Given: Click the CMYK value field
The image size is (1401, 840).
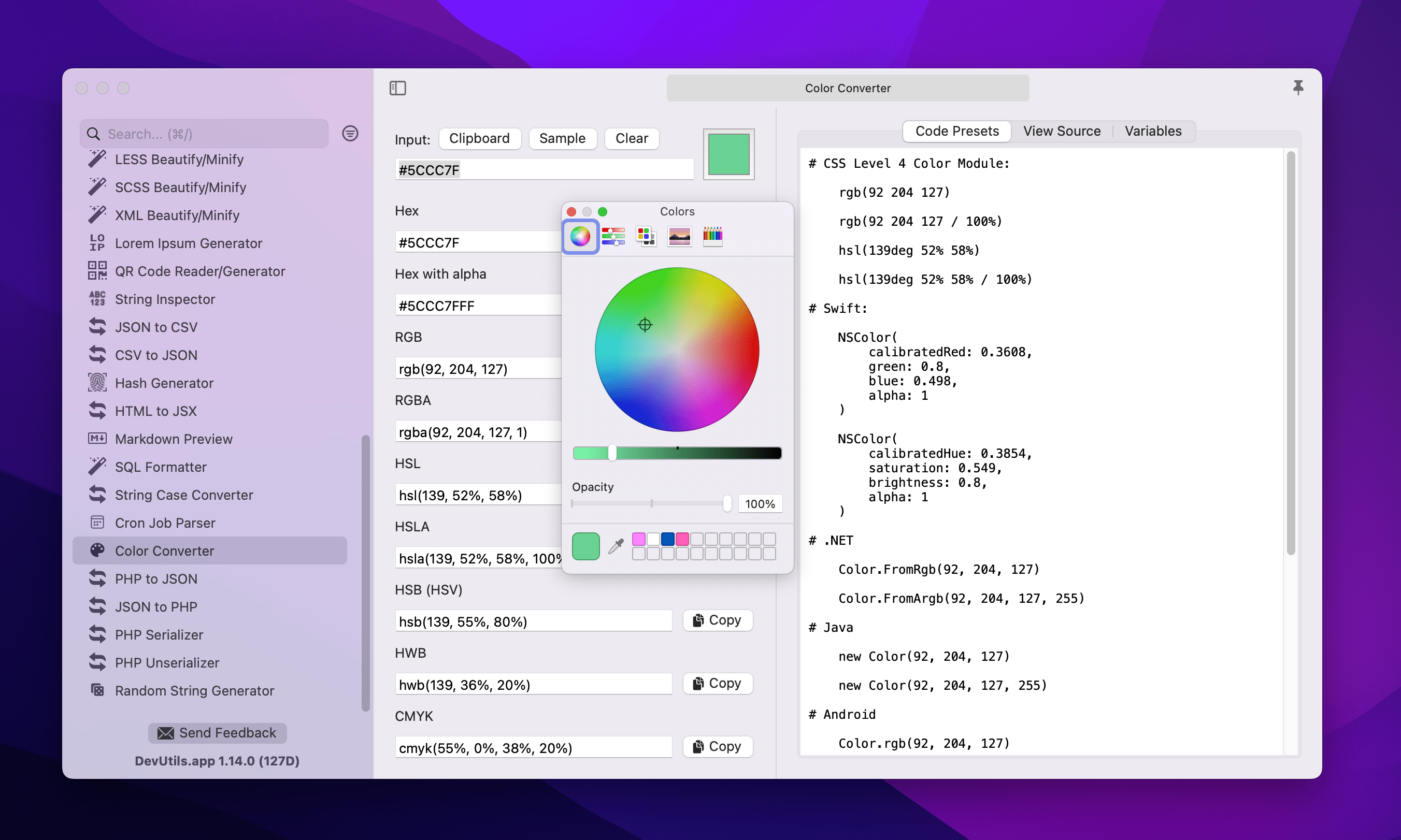Looking at the screenshot, I should [x=534, y=748].
